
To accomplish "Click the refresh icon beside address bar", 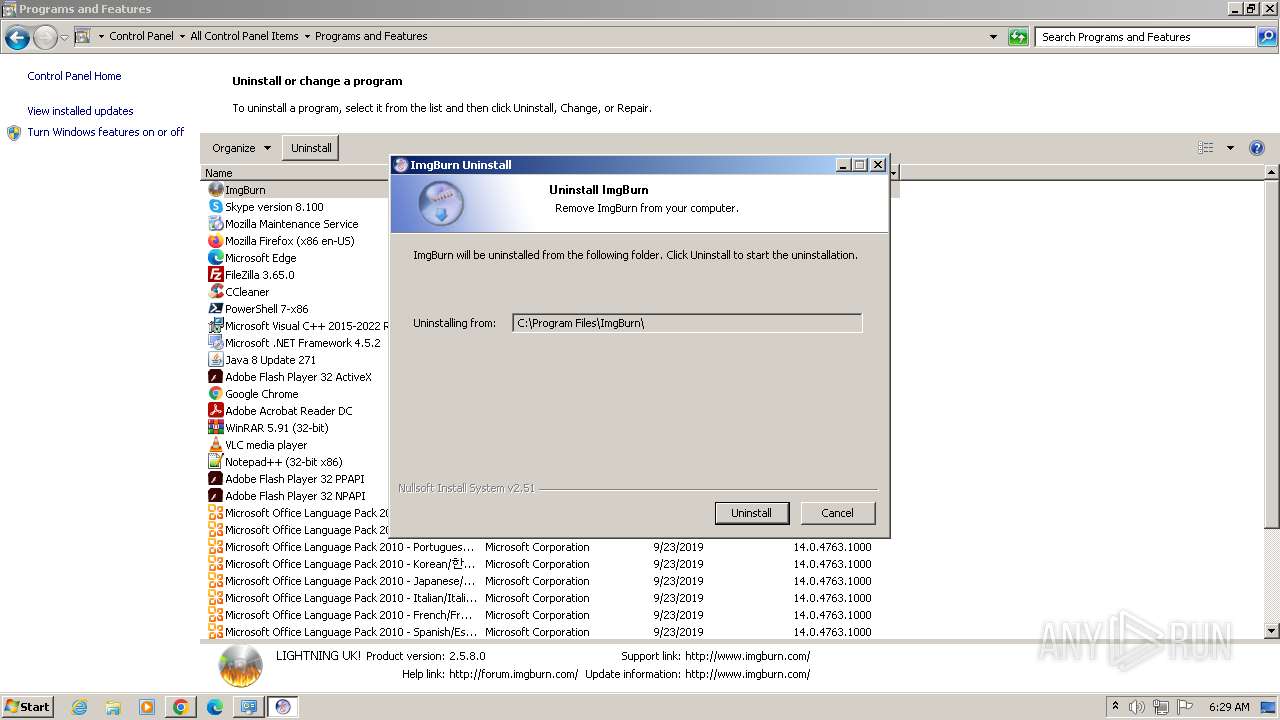I will click(1018, 37).
